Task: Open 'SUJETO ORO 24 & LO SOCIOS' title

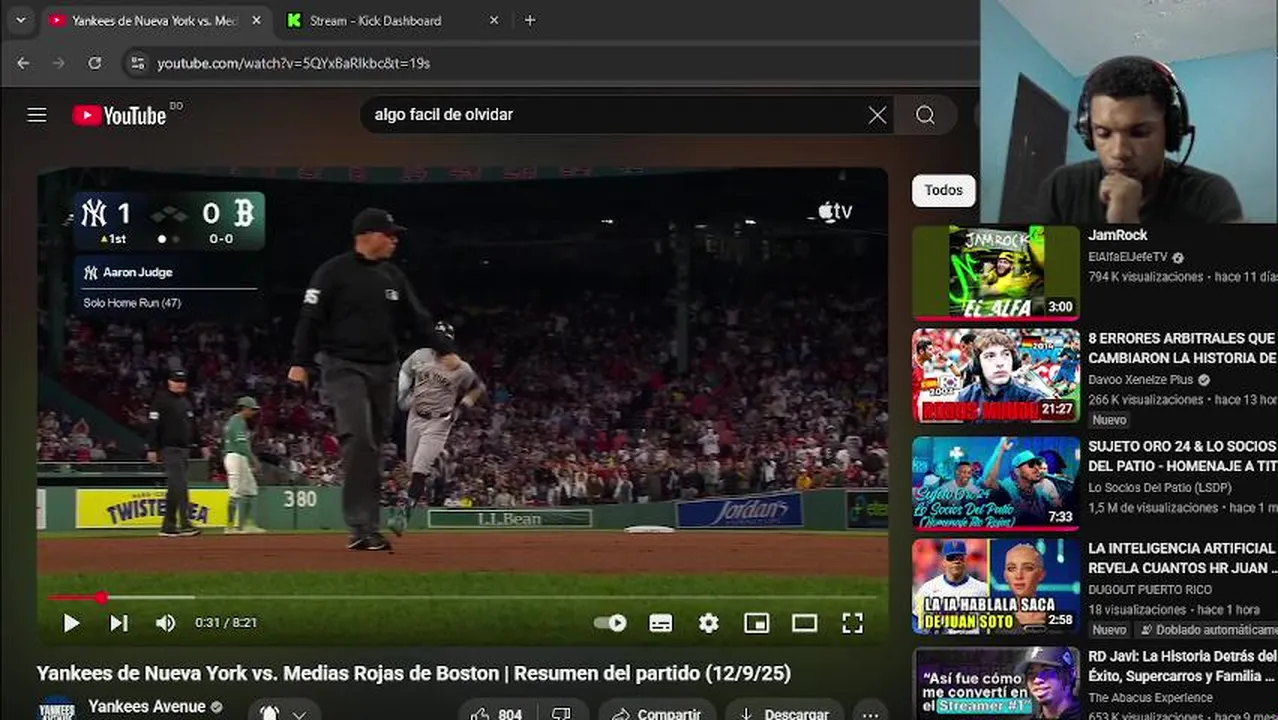Action: click(x=1182, y=456)
